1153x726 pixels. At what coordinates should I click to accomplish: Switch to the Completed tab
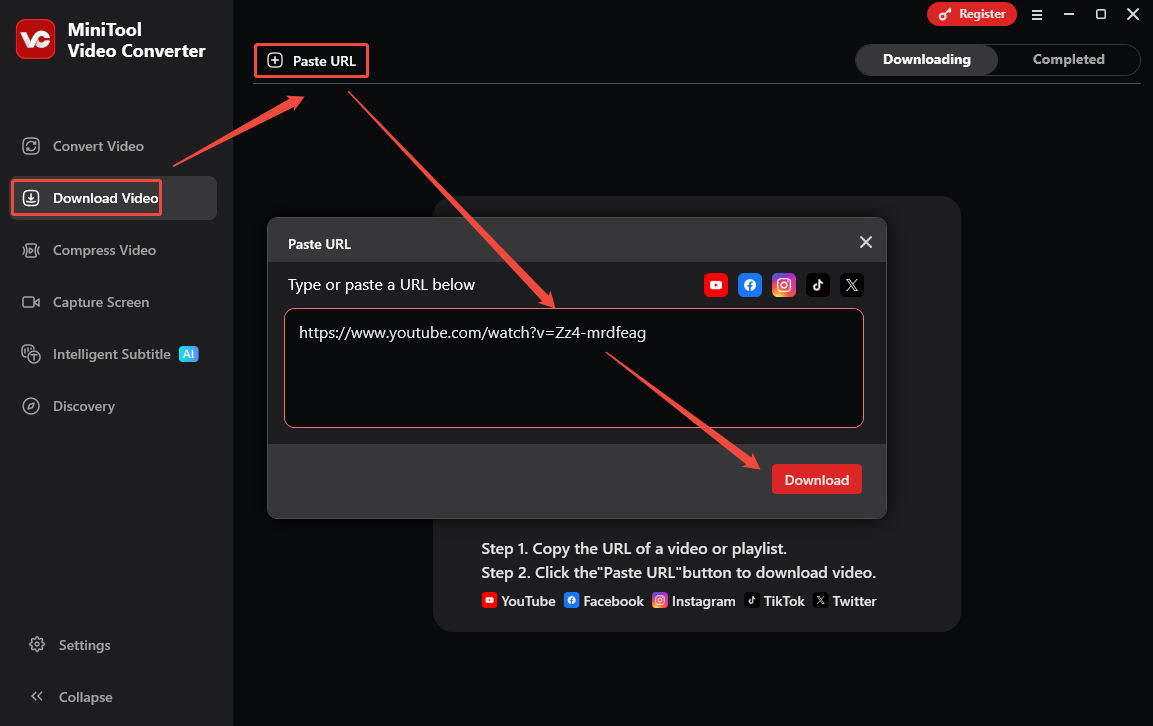click(1068, 59)
